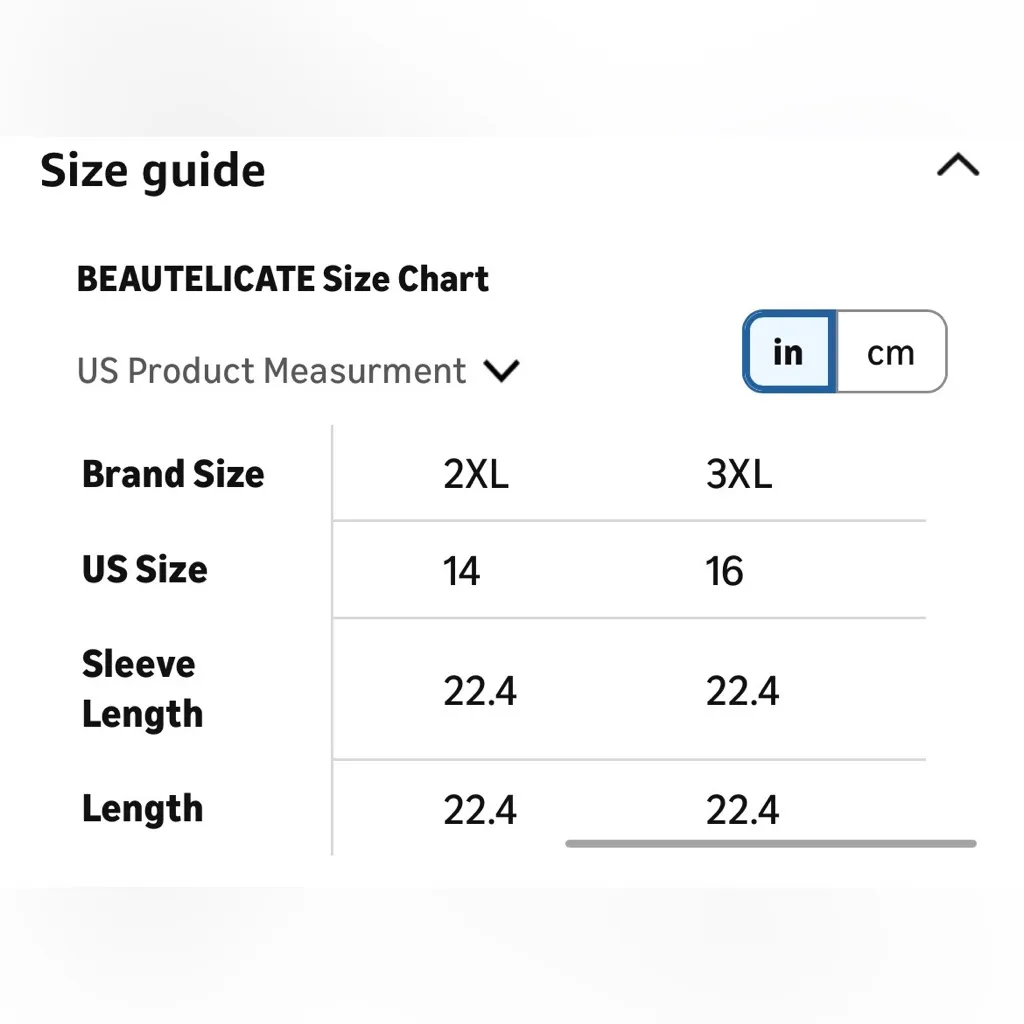Select the 2XL brand size column header
The width and height of the screenshot is (1024, 1024).
pos(476,474)
